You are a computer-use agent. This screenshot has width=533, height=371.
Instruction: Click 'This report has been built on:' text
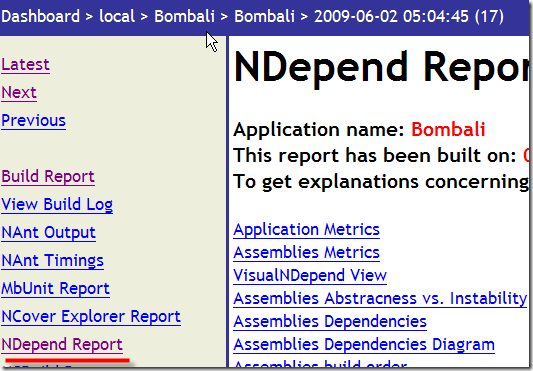375,155
